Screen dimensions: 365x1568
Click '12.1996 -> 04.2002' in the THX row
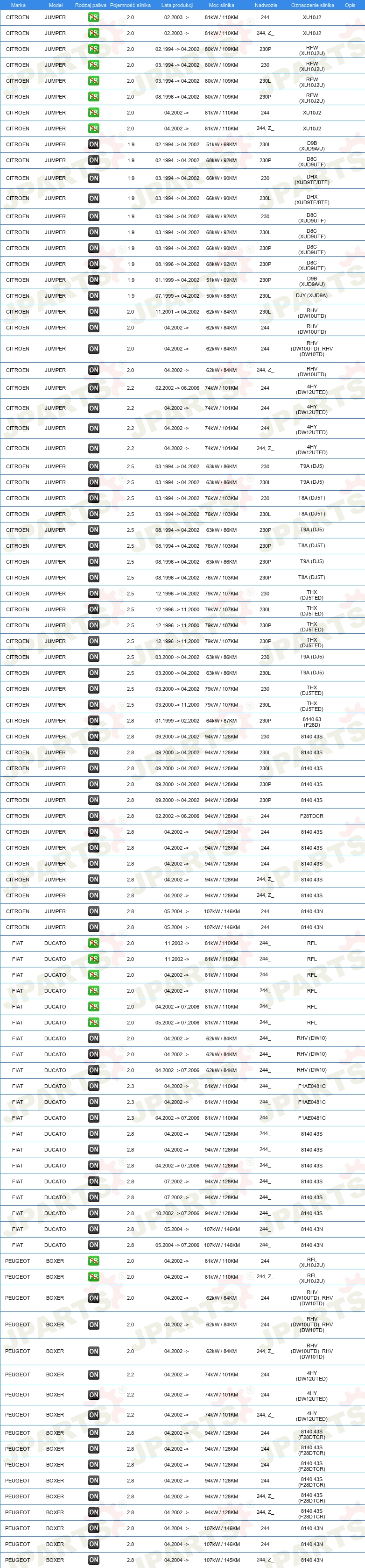(177, 594)
